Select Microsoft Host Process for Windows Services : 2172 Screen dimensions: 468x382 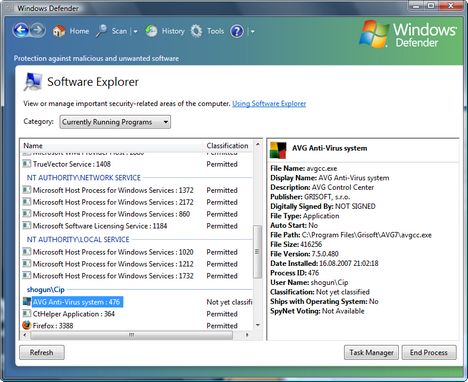pos(137,202)
